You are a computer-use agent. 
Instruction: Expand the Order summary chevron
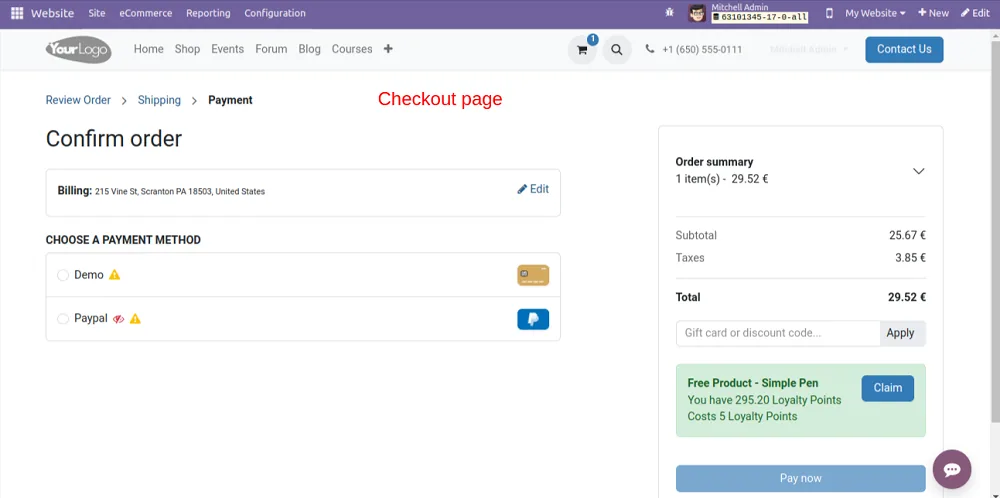tap(918, 171)
